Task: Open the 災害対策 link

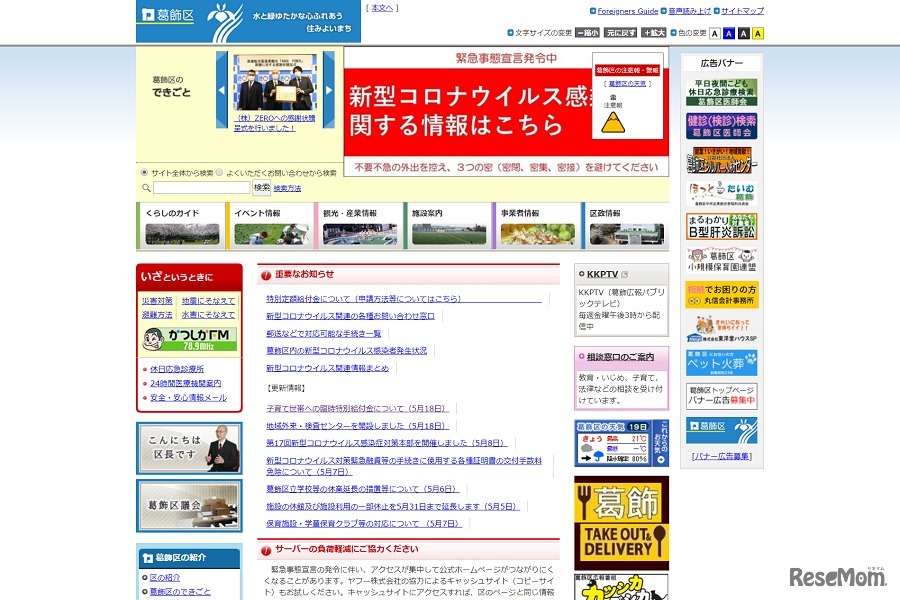Action: click(x=157, y=301)
